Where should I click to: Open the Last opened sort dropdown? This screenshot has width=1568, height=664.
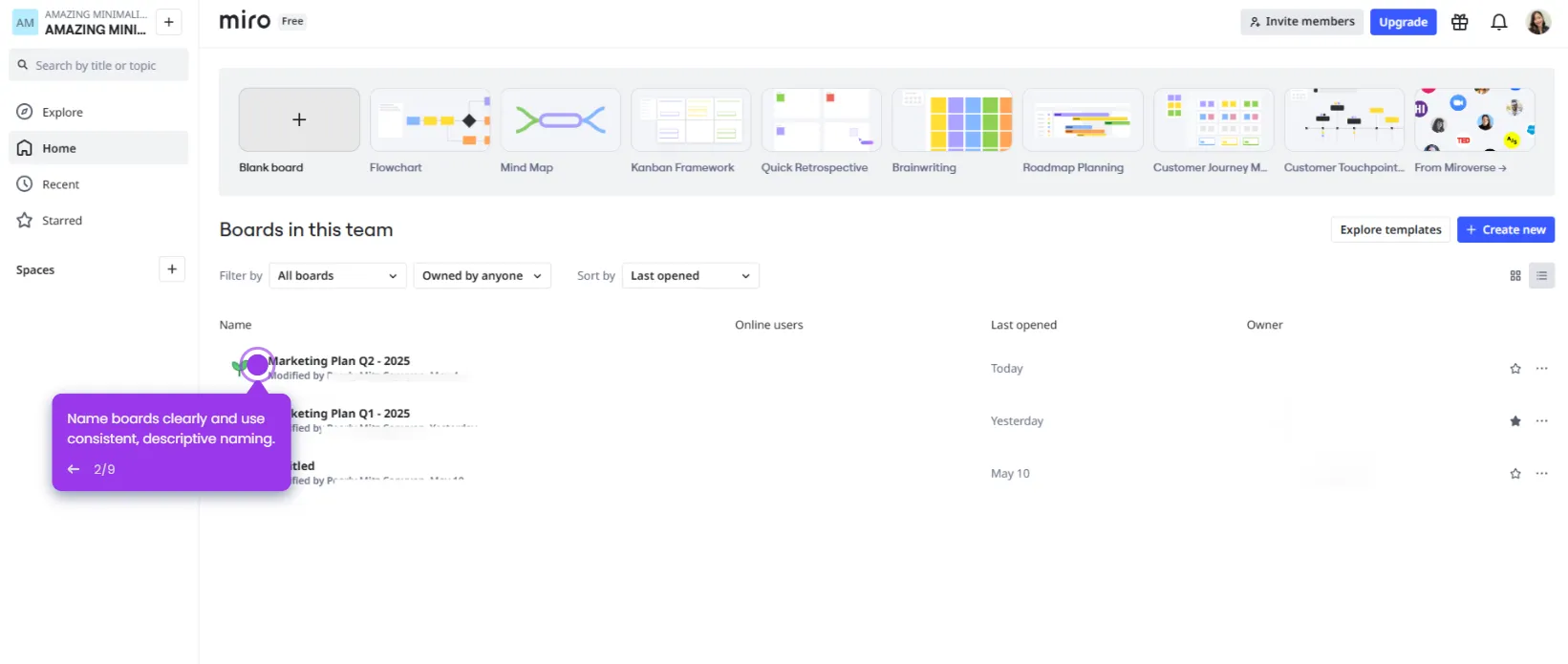(x=690, y=276)
